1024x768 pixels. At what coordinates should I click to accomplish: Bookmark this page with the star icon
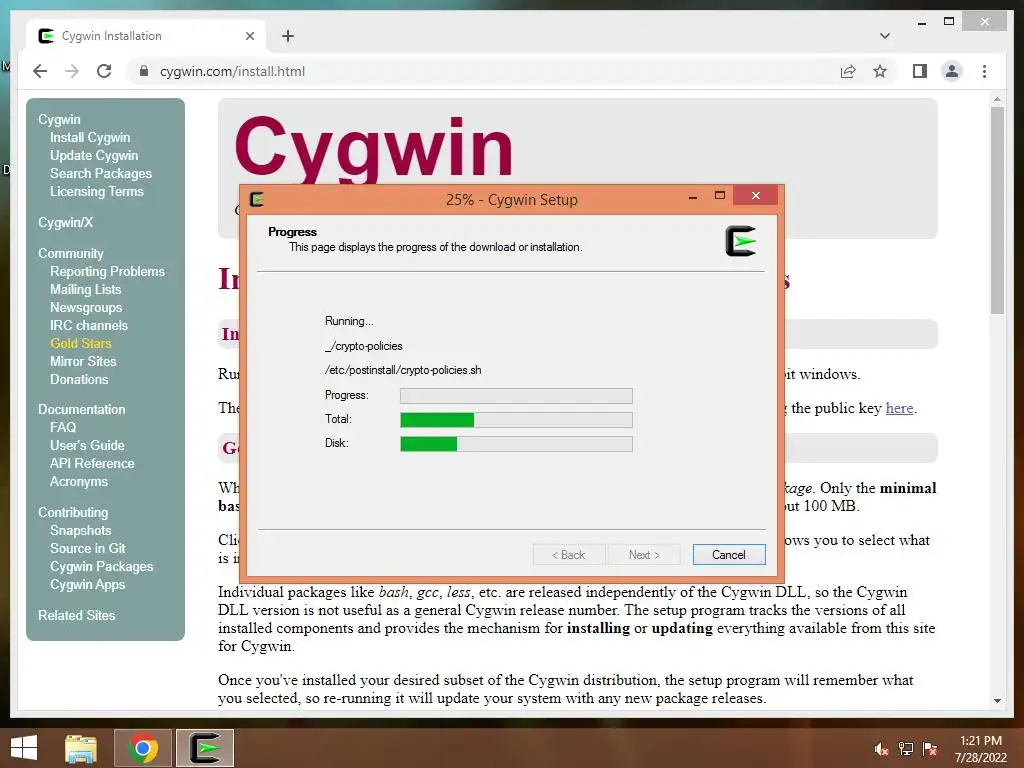(x=880, y=71)
